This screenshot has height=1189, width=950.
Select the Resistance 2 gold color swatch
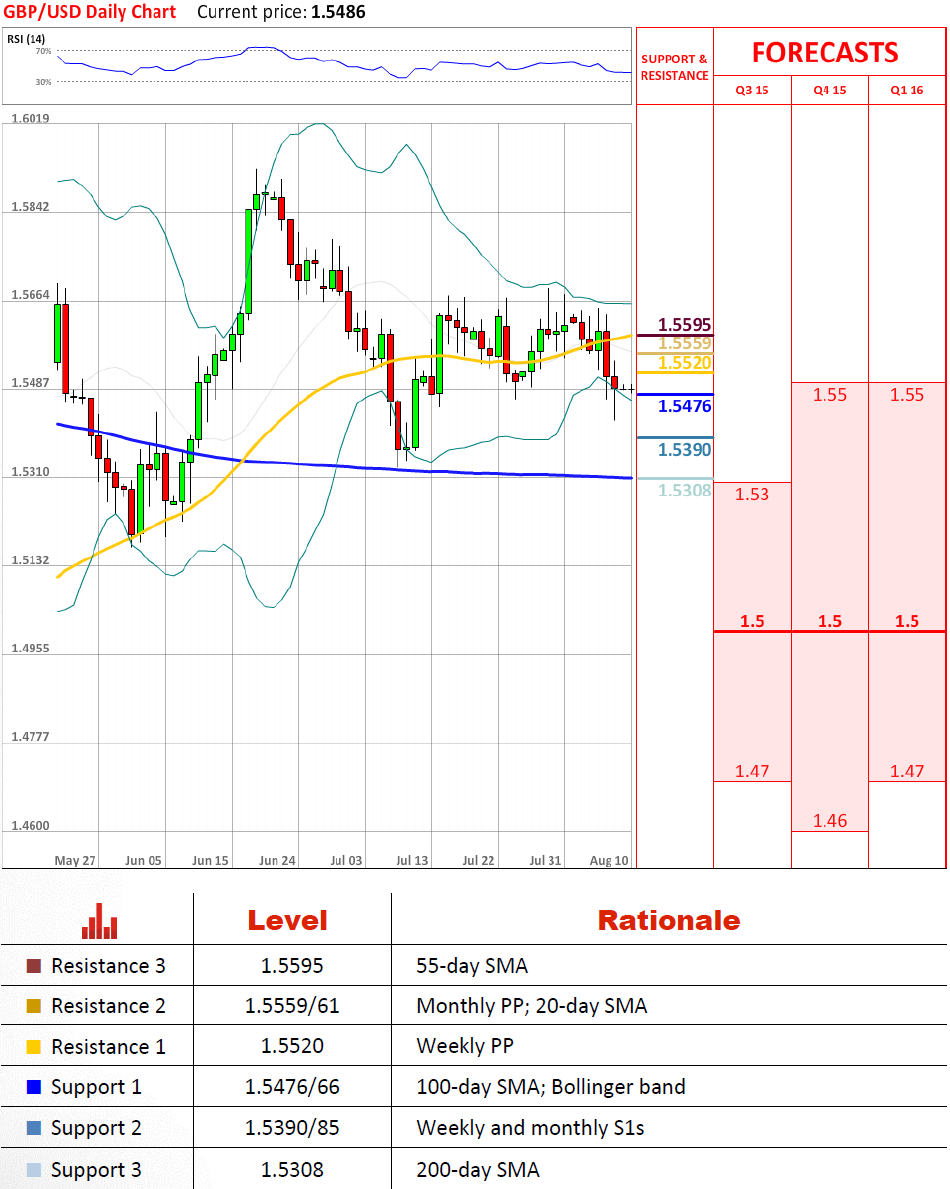click(33, 1006)
